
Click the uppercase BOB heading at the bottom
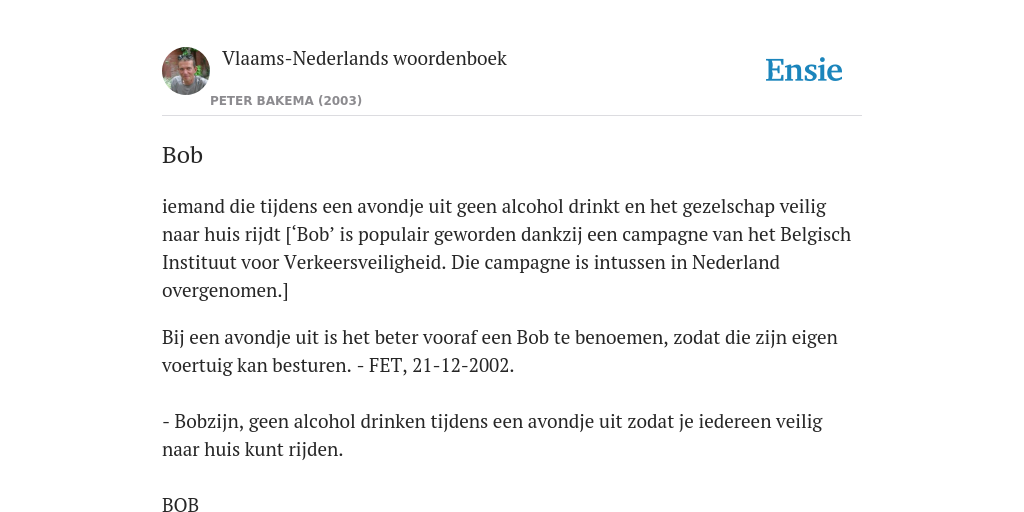click(180, 504)
